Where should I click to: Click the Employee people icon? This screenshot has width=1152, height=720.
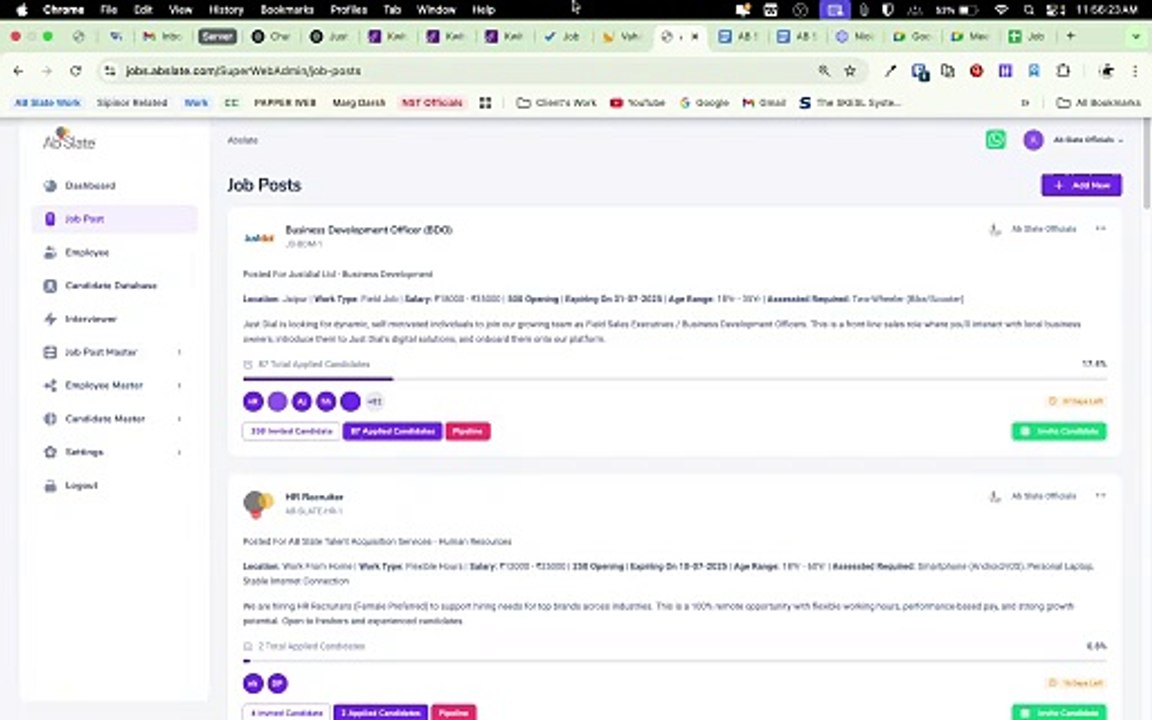(50, 253)
